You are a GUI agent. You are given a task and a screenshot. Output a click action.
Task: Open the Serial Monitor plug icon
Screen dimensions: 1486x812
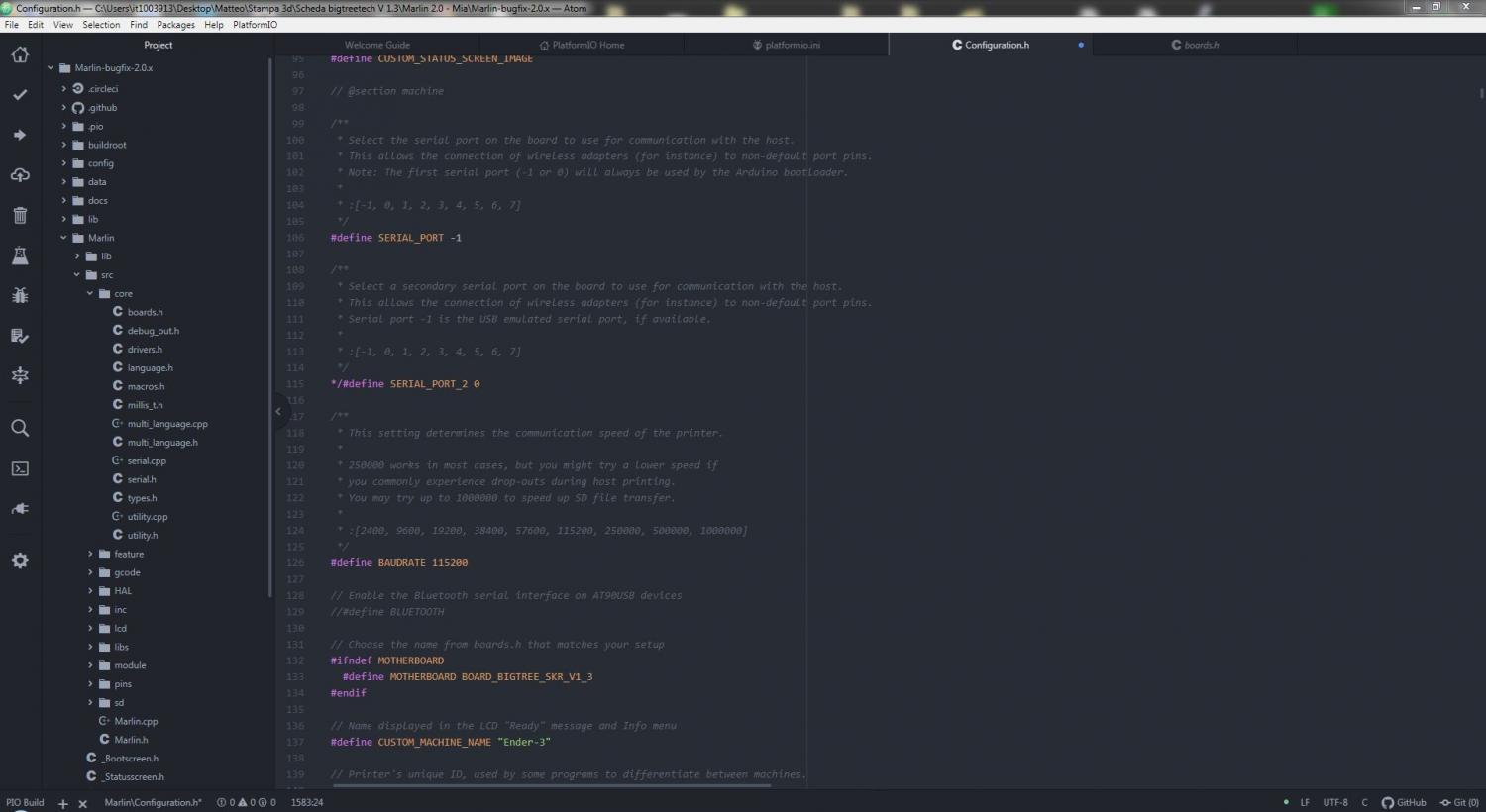click(x=20, y=509)
